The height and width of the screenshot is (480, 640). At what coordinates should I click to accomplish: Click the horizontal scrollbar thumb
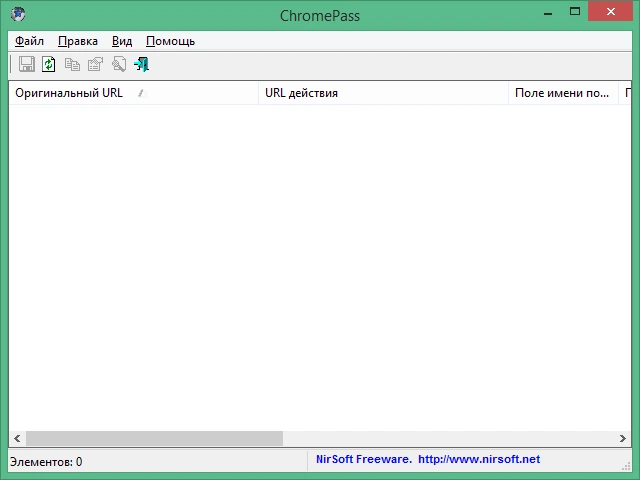pyautogui.click(x=154, y=439)
